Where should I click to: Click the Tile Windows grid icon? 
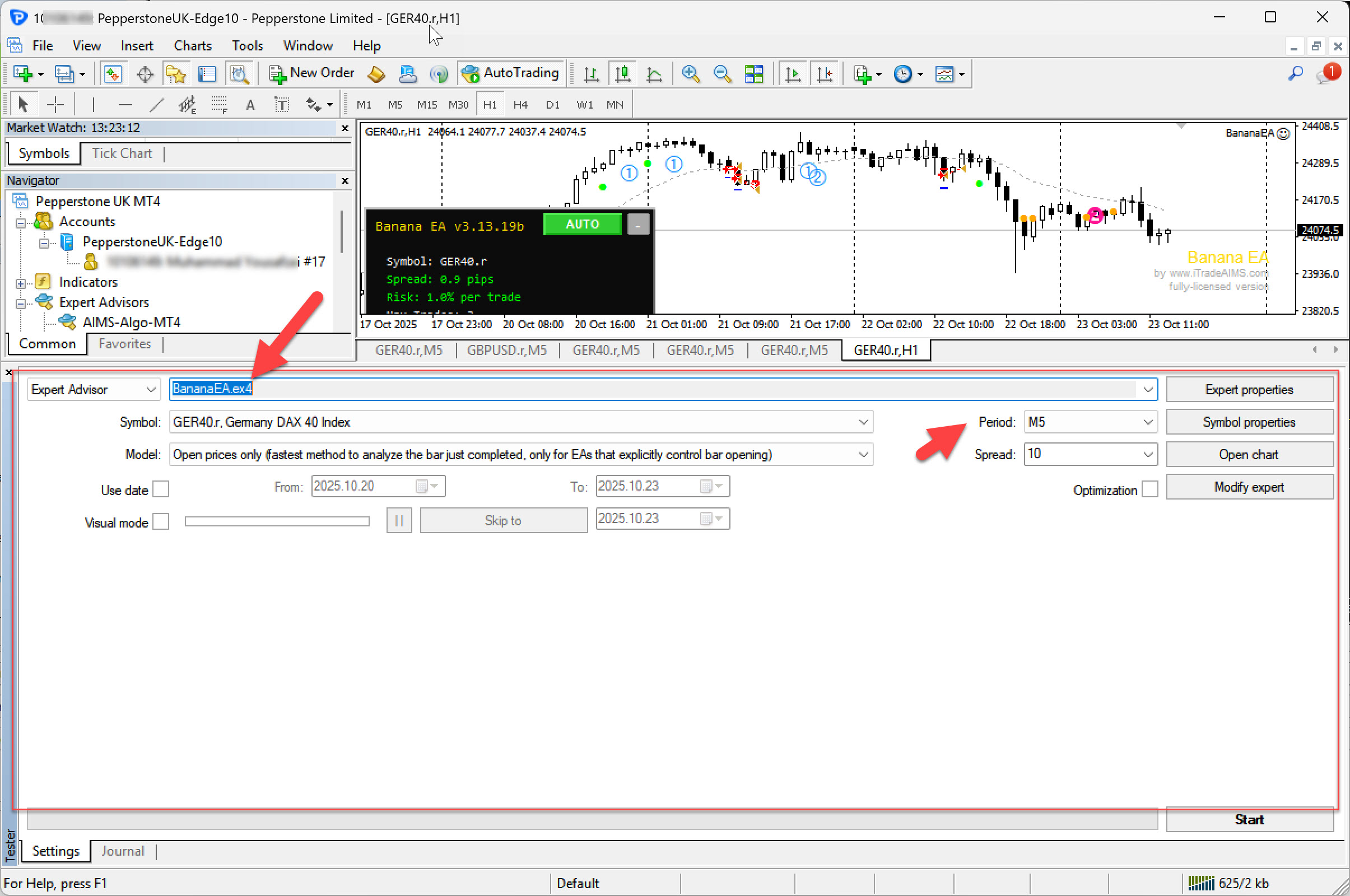point(753,74)
